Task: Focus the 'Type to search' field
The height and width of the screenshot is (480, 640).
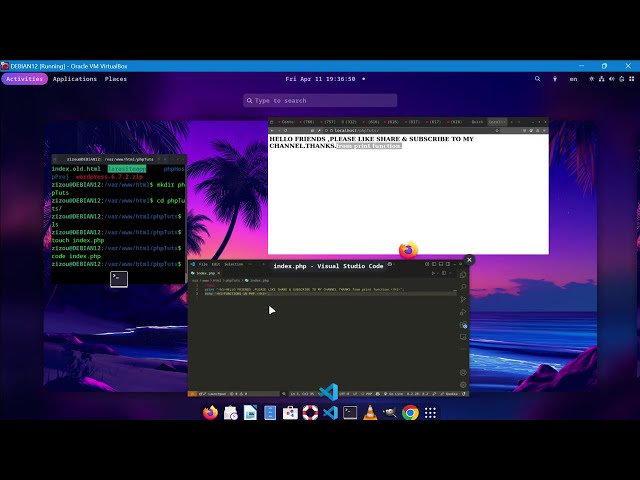Action: point(320,100)
